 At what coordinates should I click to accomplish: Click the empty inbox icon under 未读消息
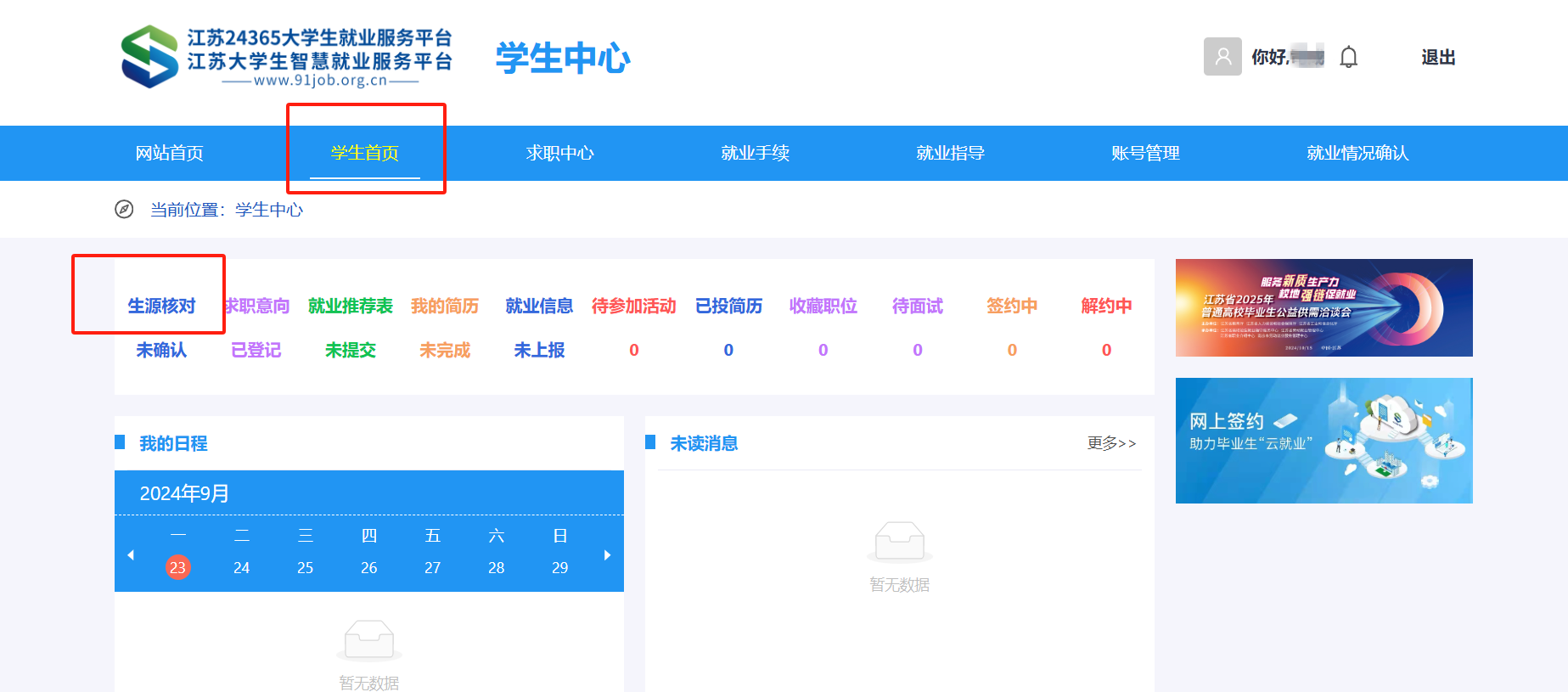pos(900,542)
